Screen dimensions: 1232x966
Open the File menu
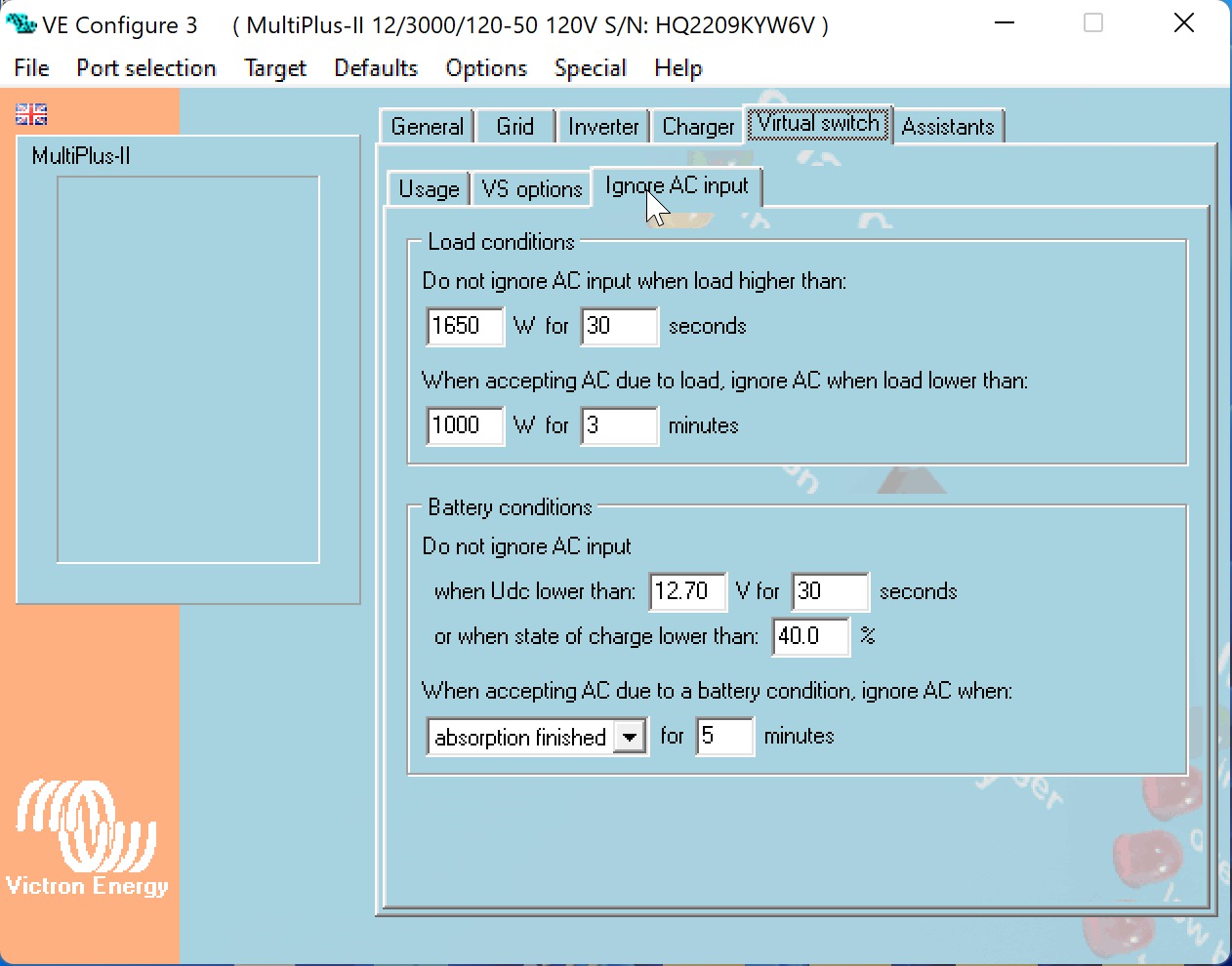click(x=31, y=68)
